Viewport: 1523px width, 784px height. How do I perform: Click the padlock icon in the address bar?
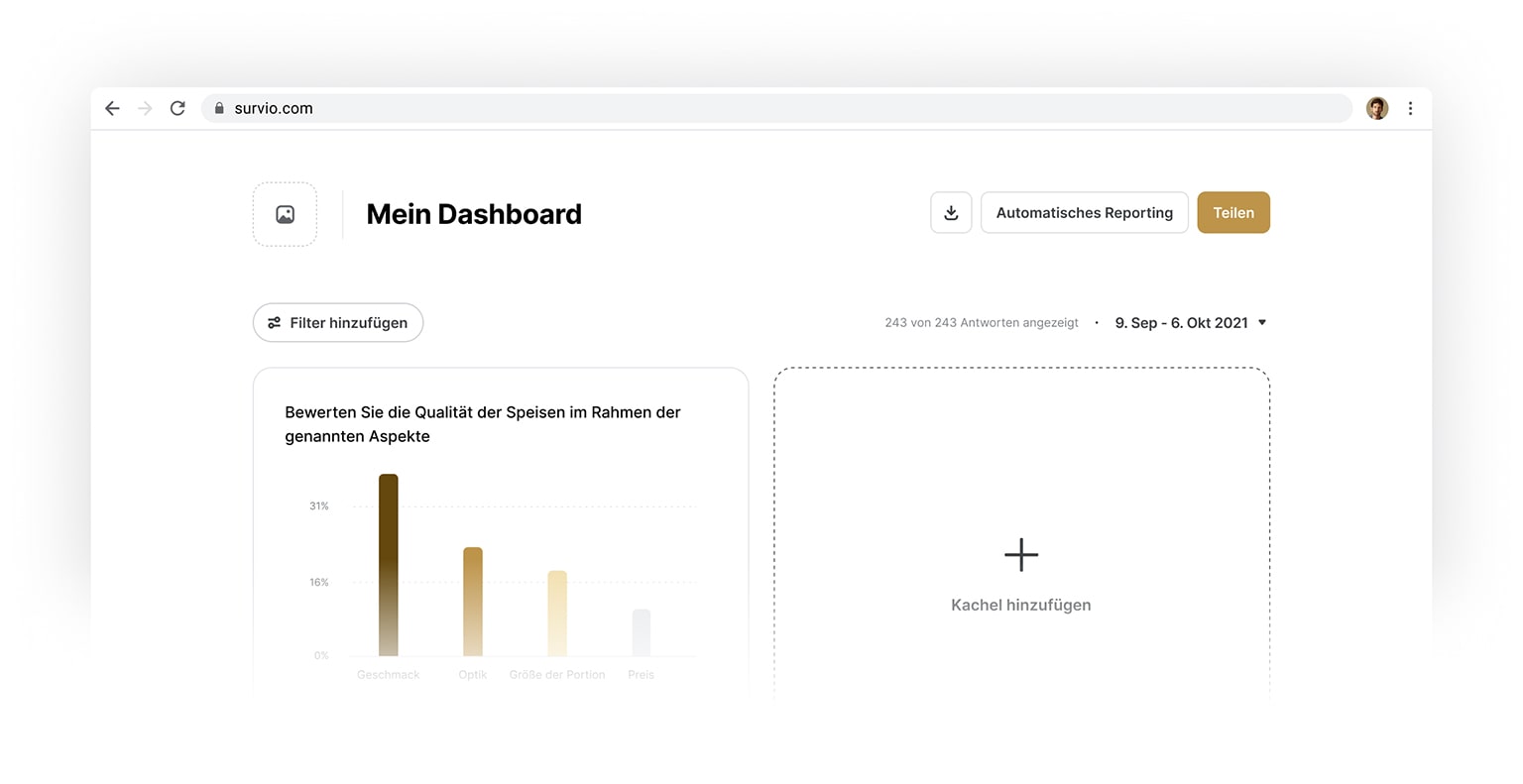coord(219,108)
